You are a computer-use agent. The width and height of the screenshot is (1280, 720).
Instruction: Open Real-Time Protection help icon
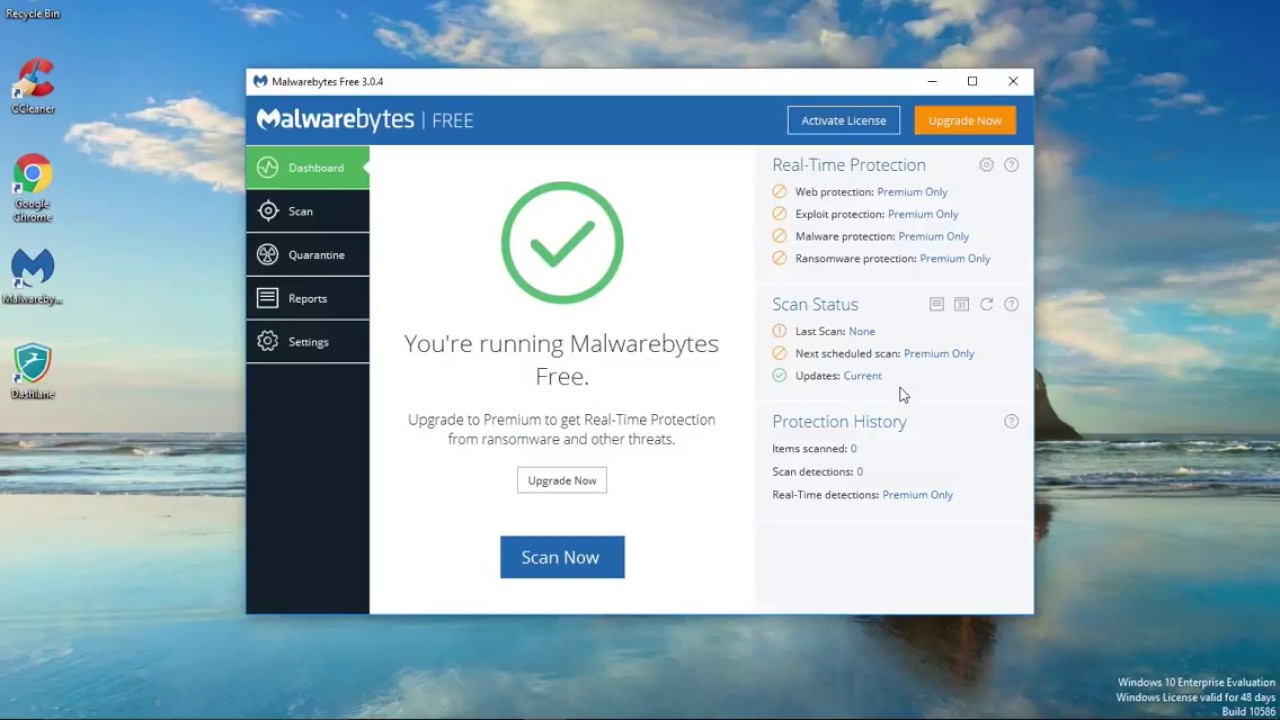tap(1011, 165)
